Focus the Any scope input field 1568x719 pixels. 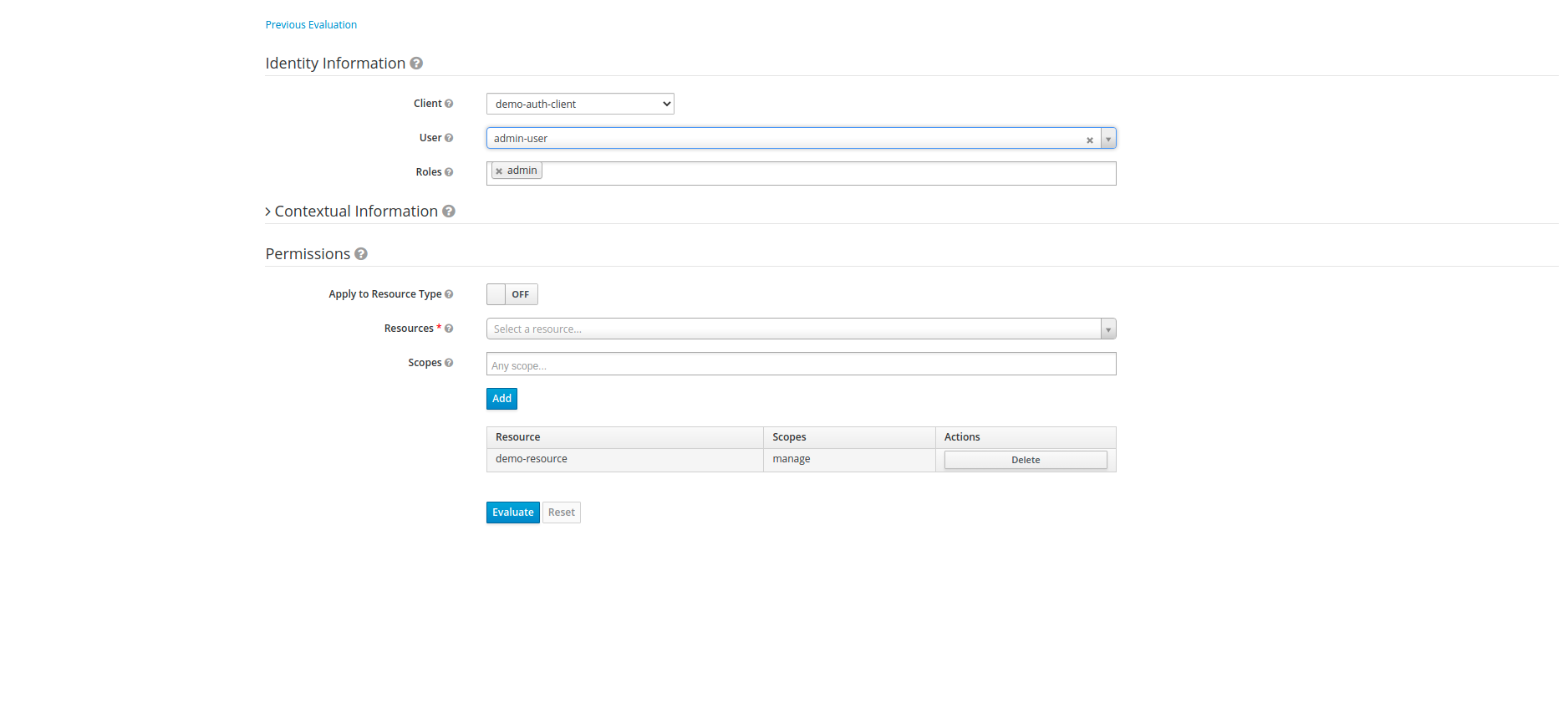pos(801,365)
